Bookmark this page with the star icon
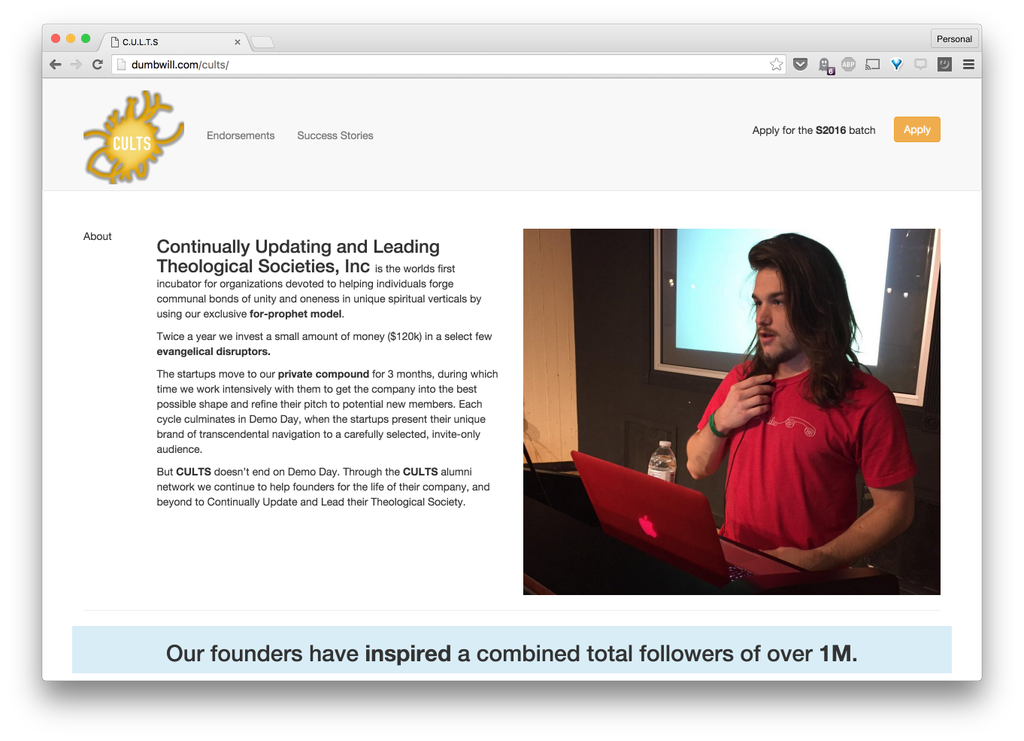The width and height of the screenshot is (1024, 741). tap(776, 64)
